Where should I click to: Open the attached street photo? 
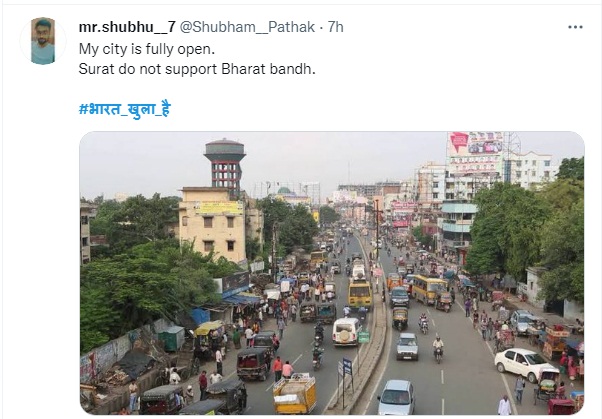point(331,273)
